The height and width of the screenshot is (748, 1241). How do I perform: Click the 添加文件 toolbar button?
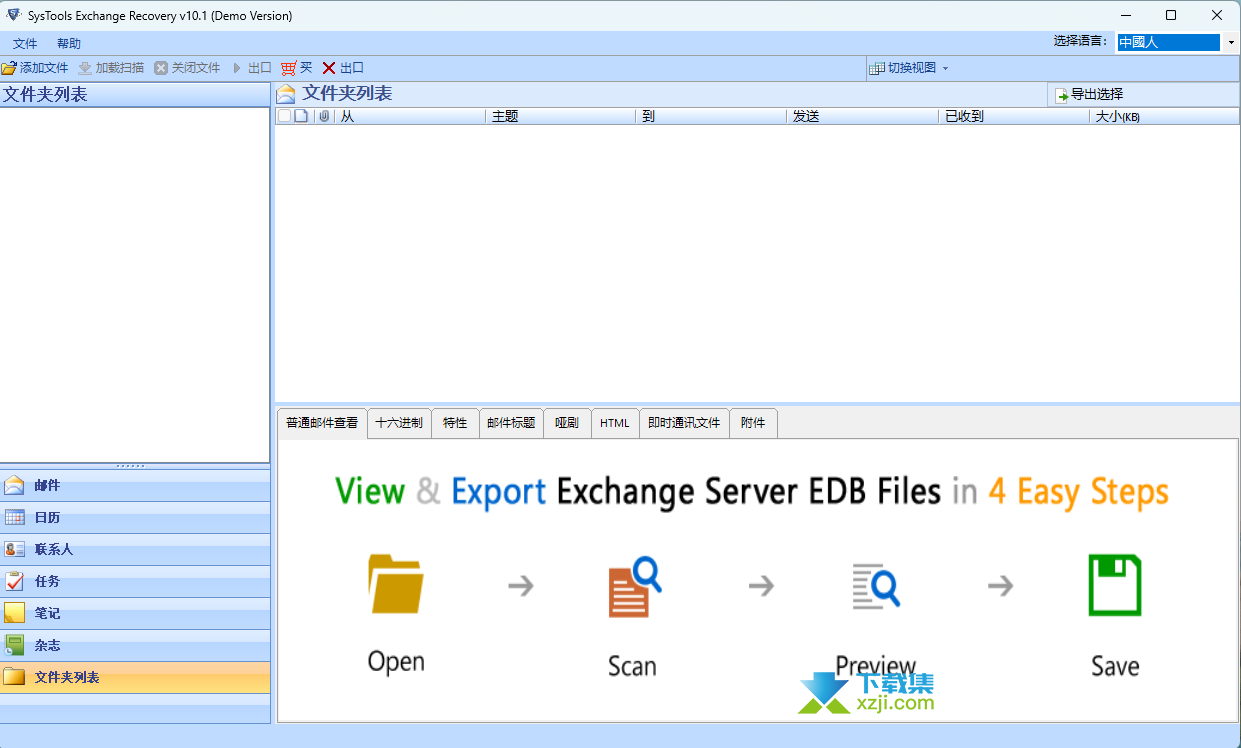35,68
